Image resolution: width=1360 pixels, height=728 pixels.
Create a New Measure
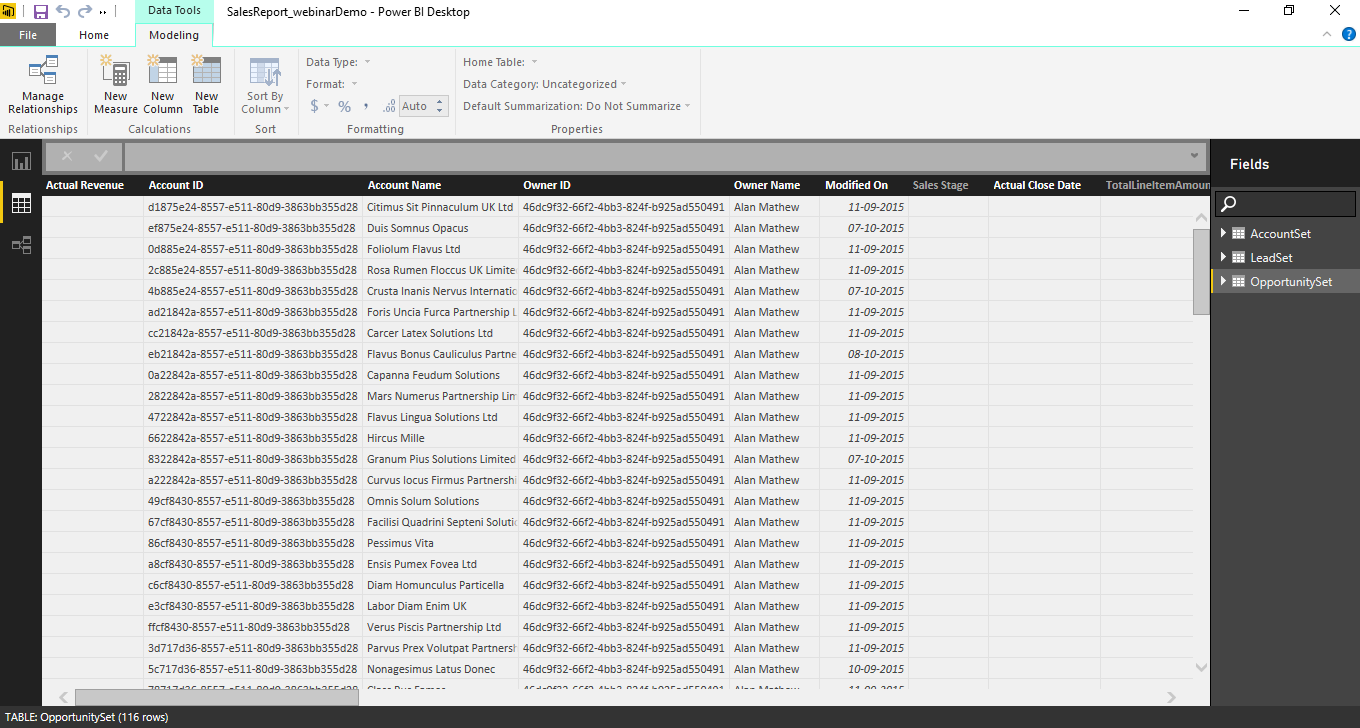[x=116, y=87]
